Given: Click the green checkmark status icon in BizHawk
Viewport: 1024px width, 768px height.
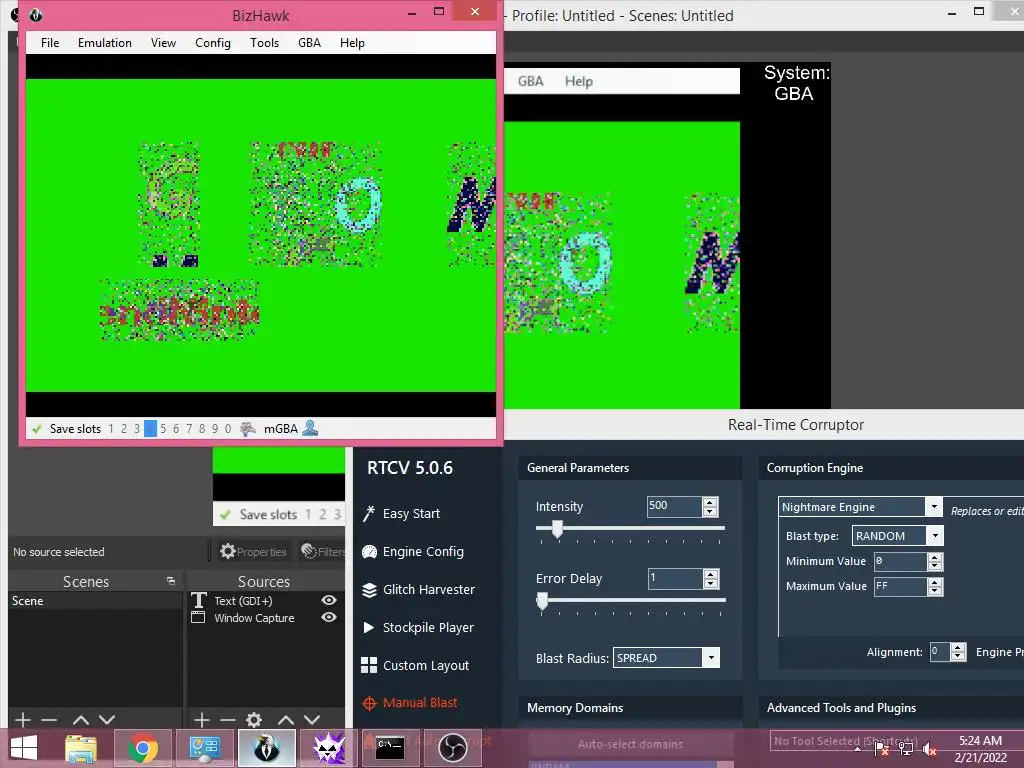Looking at the screenshot, I should [37, 429].
